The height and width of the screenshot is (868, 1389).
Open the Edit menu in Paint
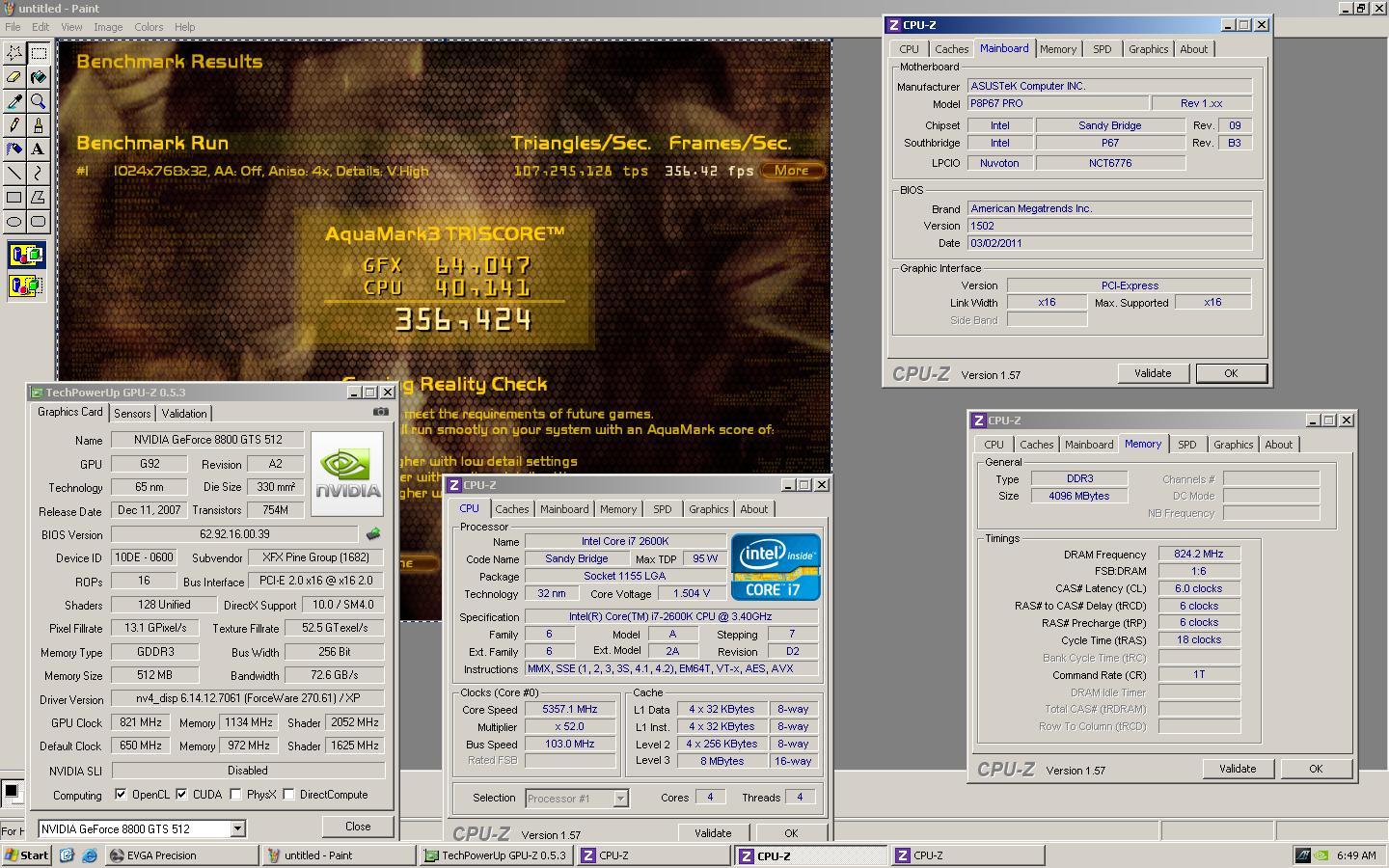click(x=41, y=27)
